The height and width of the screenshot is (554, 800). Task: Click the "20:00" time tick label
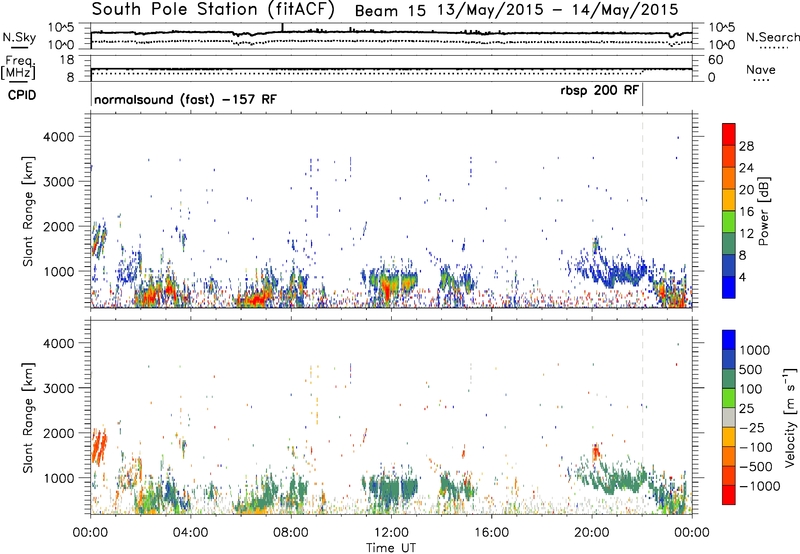pos(591,533)
